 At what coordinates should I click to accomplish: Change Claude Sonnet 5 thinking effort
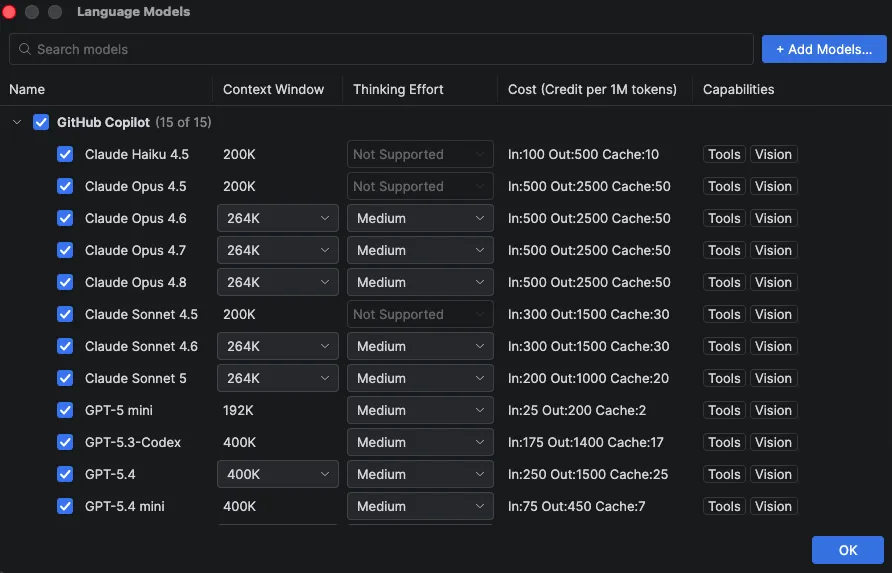point(420,378)
